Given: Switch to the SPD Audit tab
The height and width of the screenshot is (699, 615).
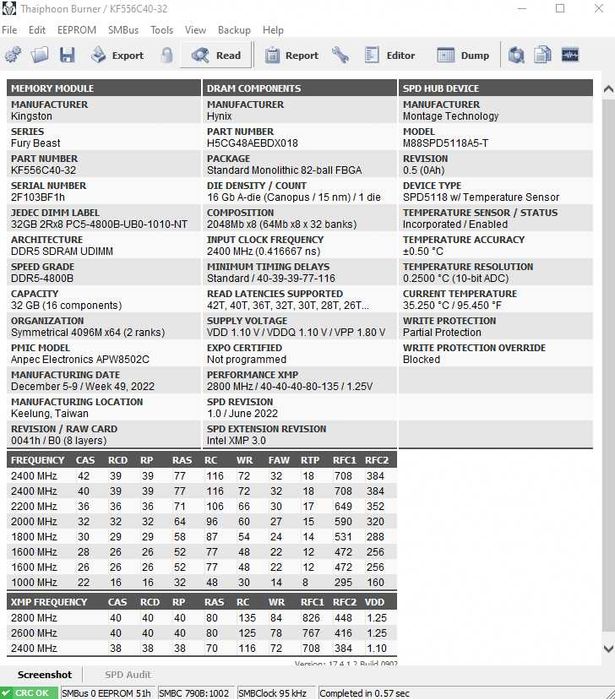Looking at the screenshot, I should (x=128, y=674).
